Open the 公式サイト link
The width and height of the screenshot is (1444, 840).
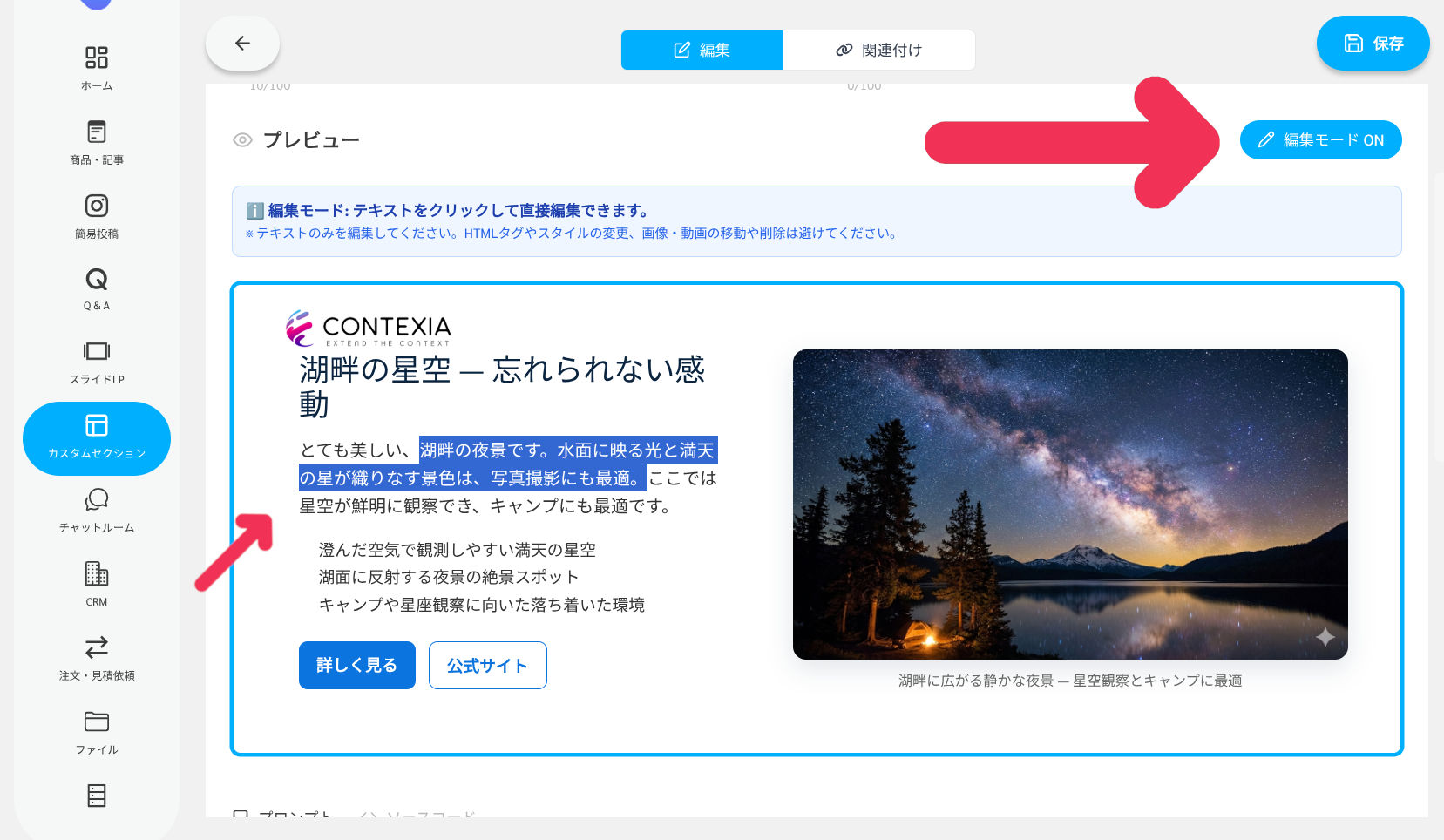point(487,665)
